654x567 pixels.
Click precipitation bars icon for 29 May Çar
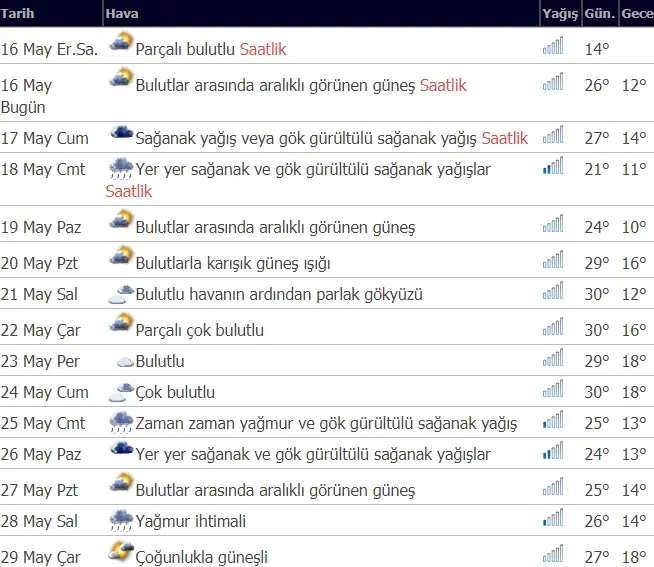[x=553, y=553]
